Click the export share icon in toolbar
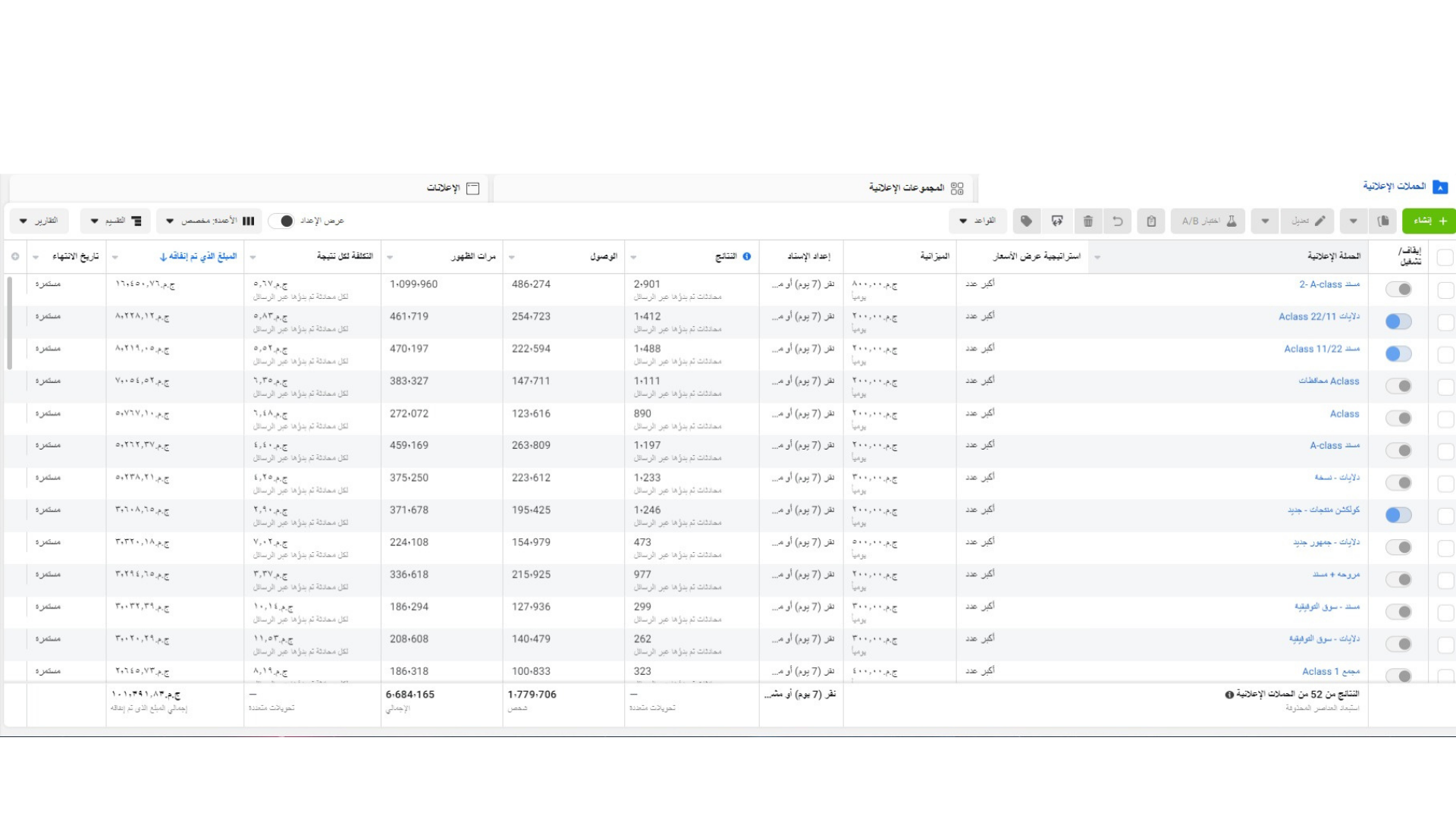1456x819 pixels. [1057, 221]
